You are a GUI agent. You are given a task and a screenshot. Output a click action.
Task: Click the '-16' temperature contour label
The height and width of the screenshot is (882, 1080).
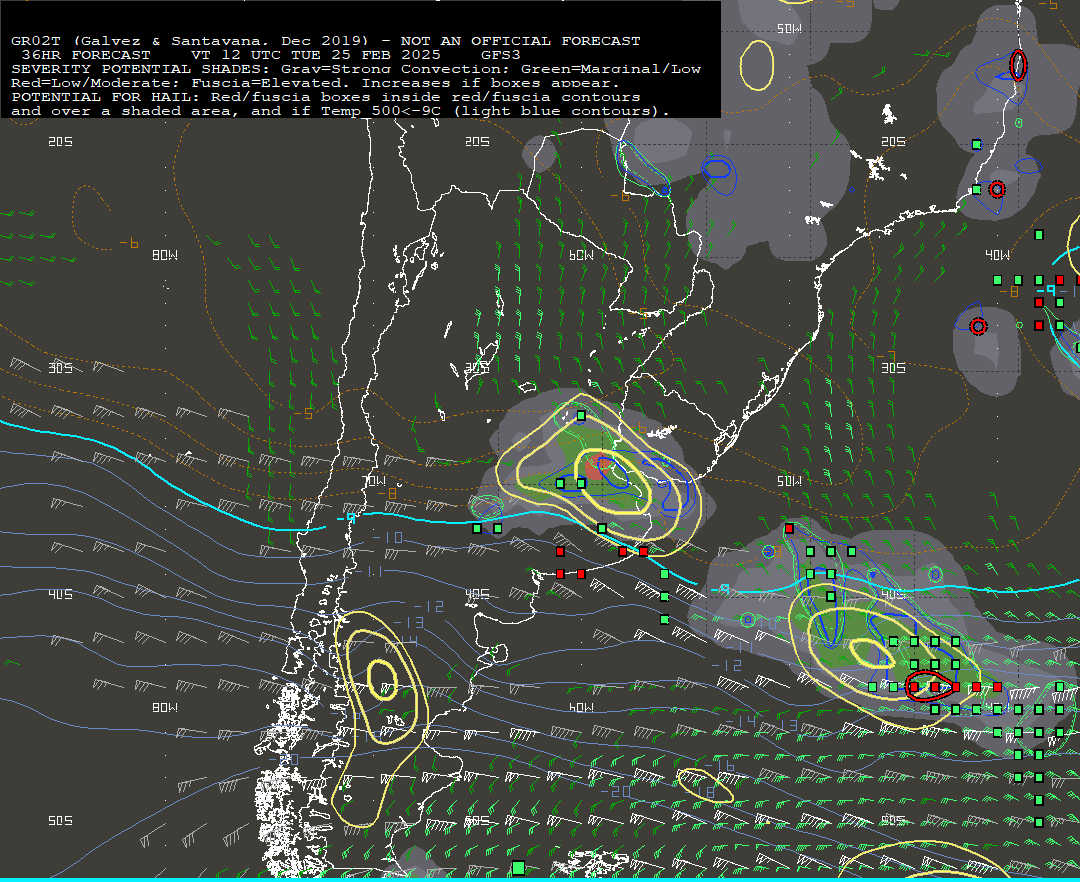(720, 766)
